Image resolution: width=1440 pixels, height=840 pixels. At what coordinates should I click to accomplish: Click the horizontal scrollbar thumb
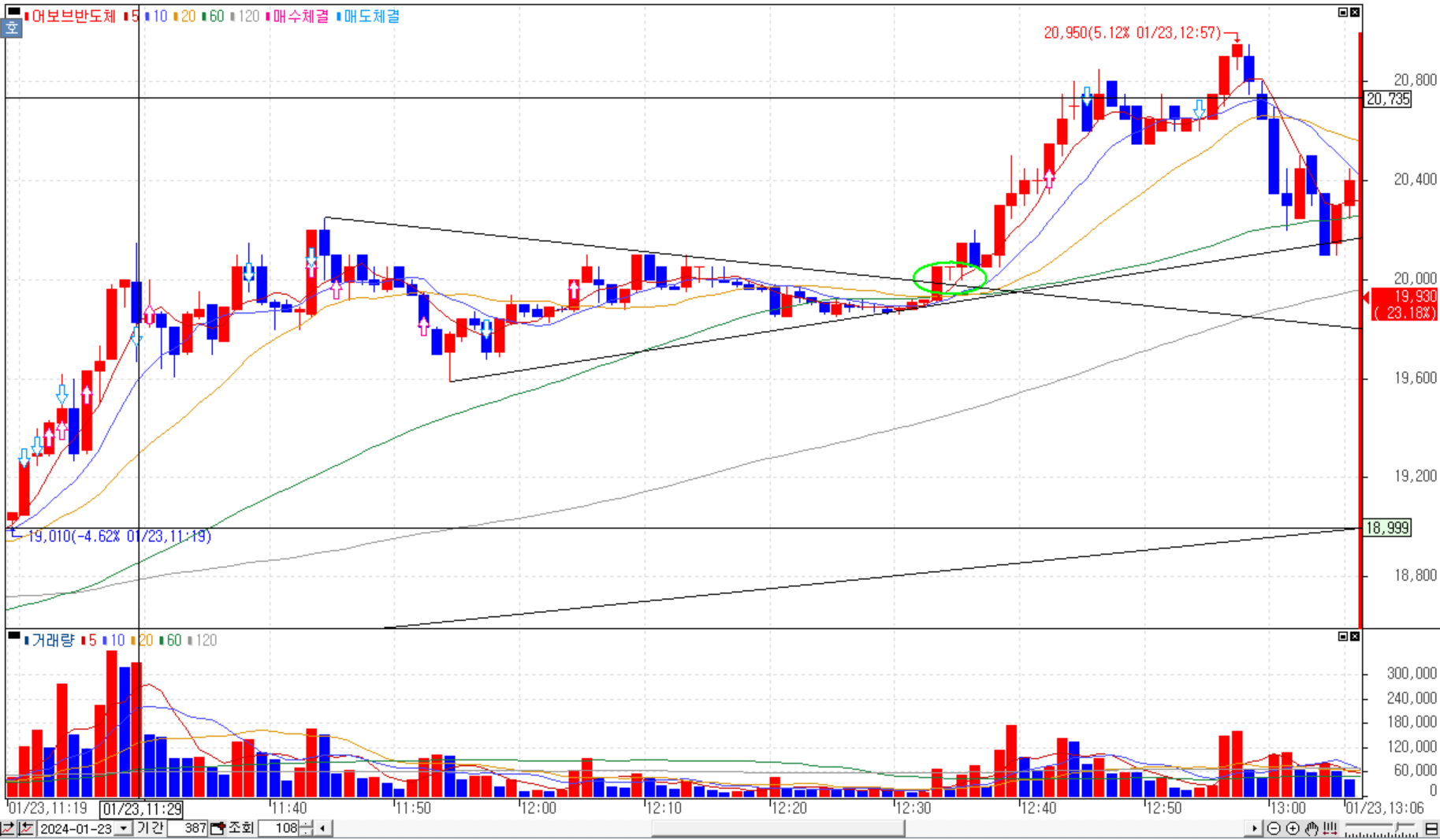tap(778, 828)
